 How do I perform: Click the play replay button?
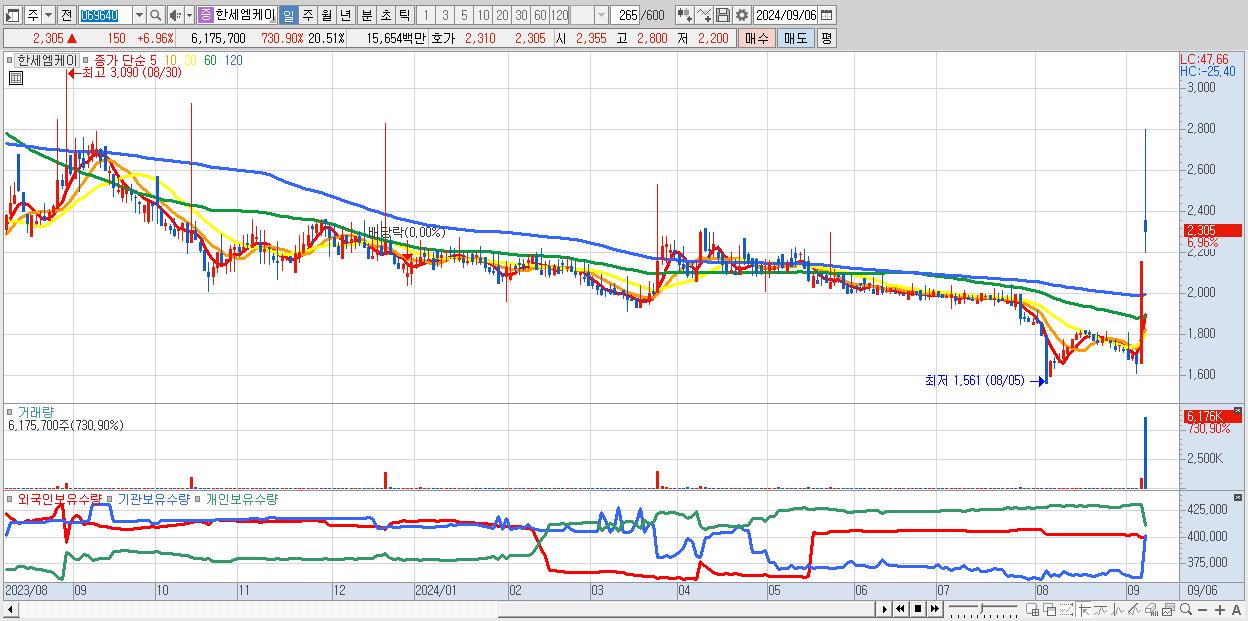coord(885,609)
